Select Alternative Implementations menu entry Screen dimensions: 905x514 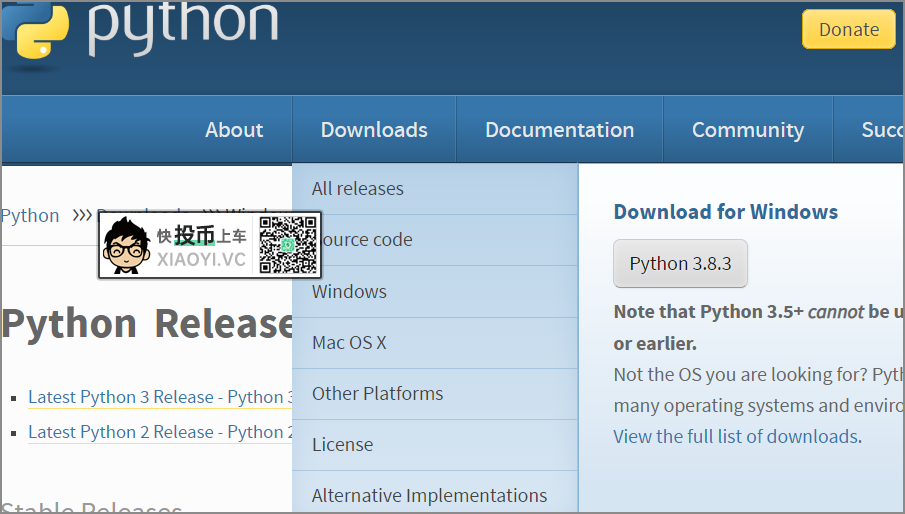[429, 496]
